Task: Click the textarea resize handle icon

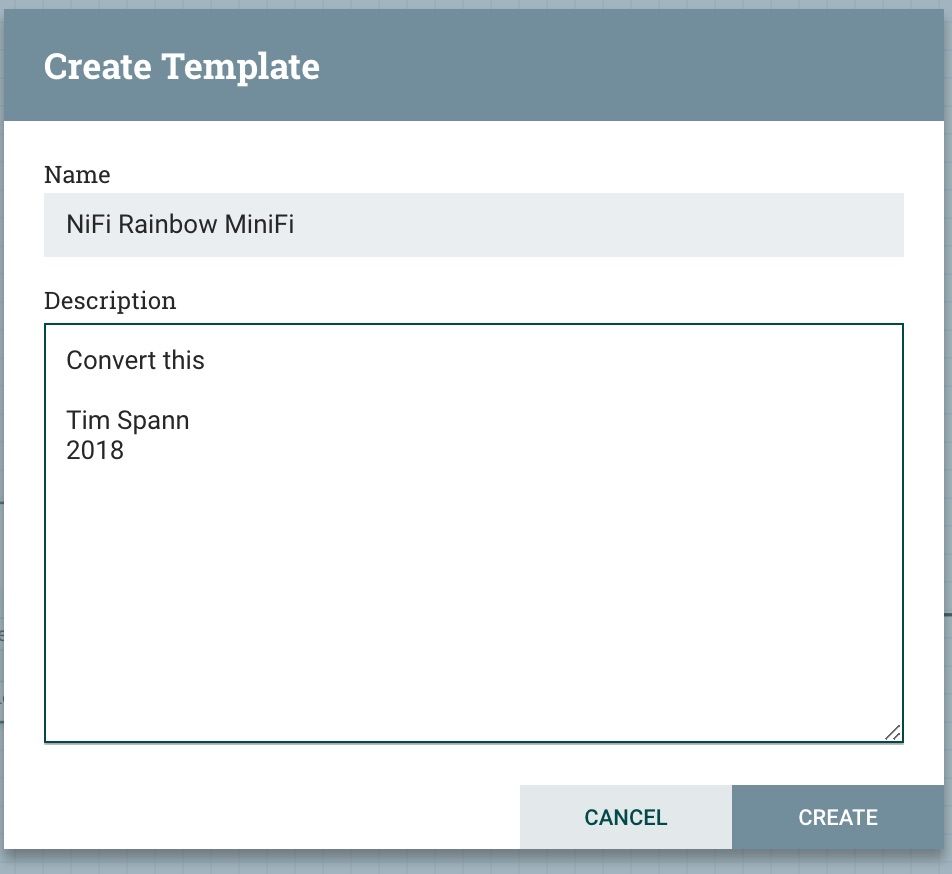Action: click(893, 734)
